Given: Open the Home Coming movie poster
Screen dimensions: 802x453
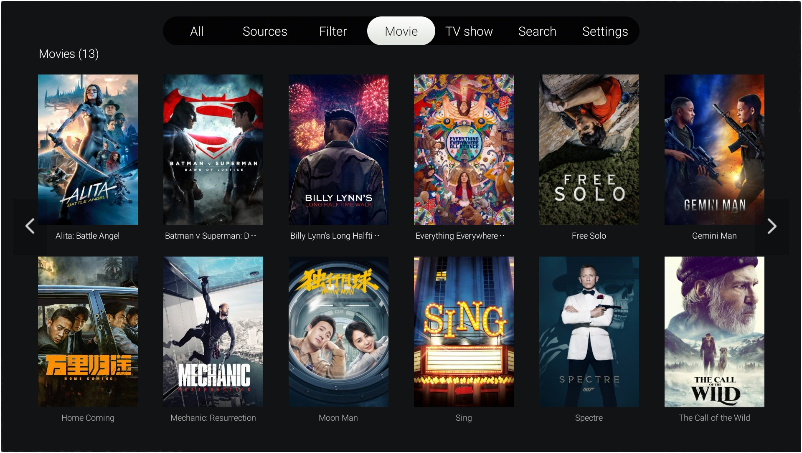Looking at the screenshot, I should coord(88,331).
